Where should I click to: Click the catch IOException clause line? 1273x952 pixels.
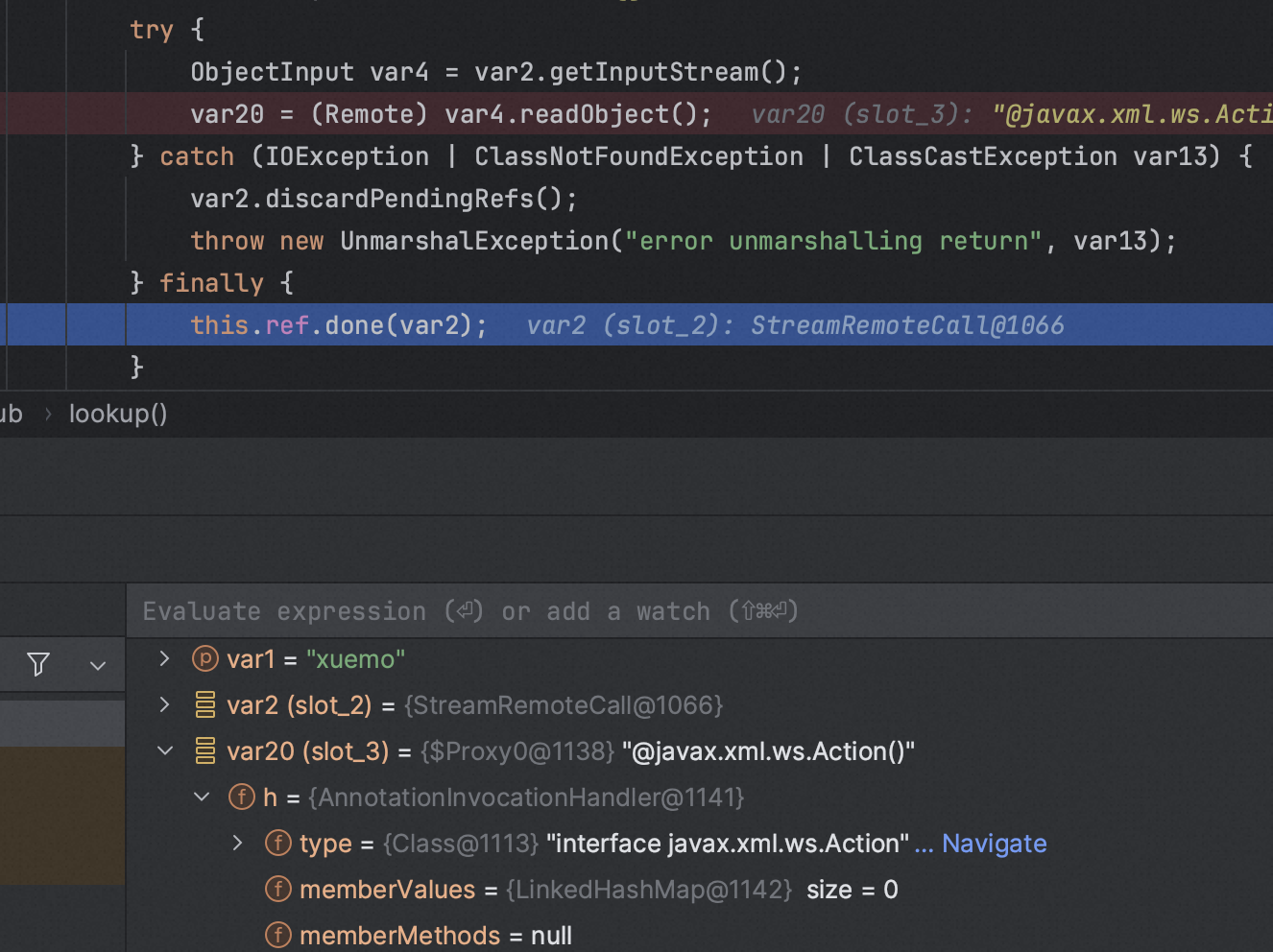click(x=691, y=156)
